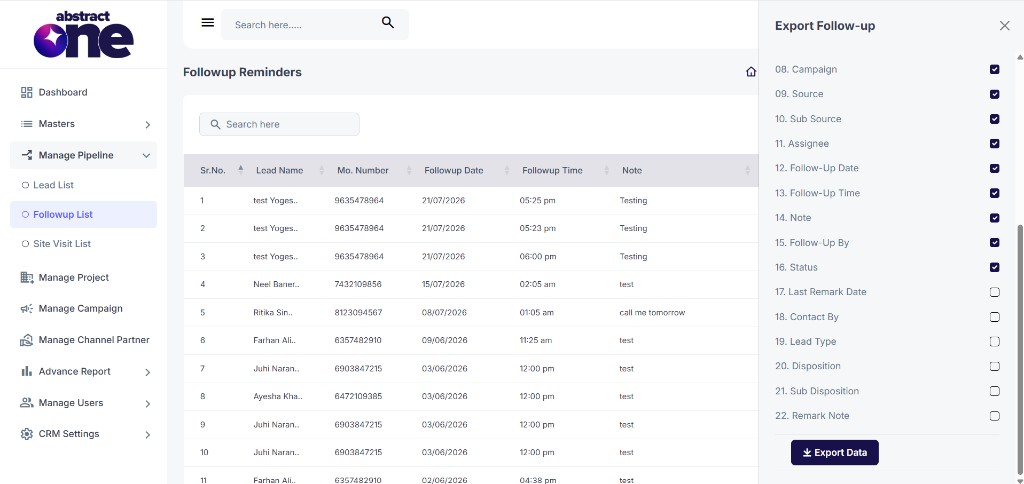
Task: Click the Followup Time column header
Action: coord(552,170)
